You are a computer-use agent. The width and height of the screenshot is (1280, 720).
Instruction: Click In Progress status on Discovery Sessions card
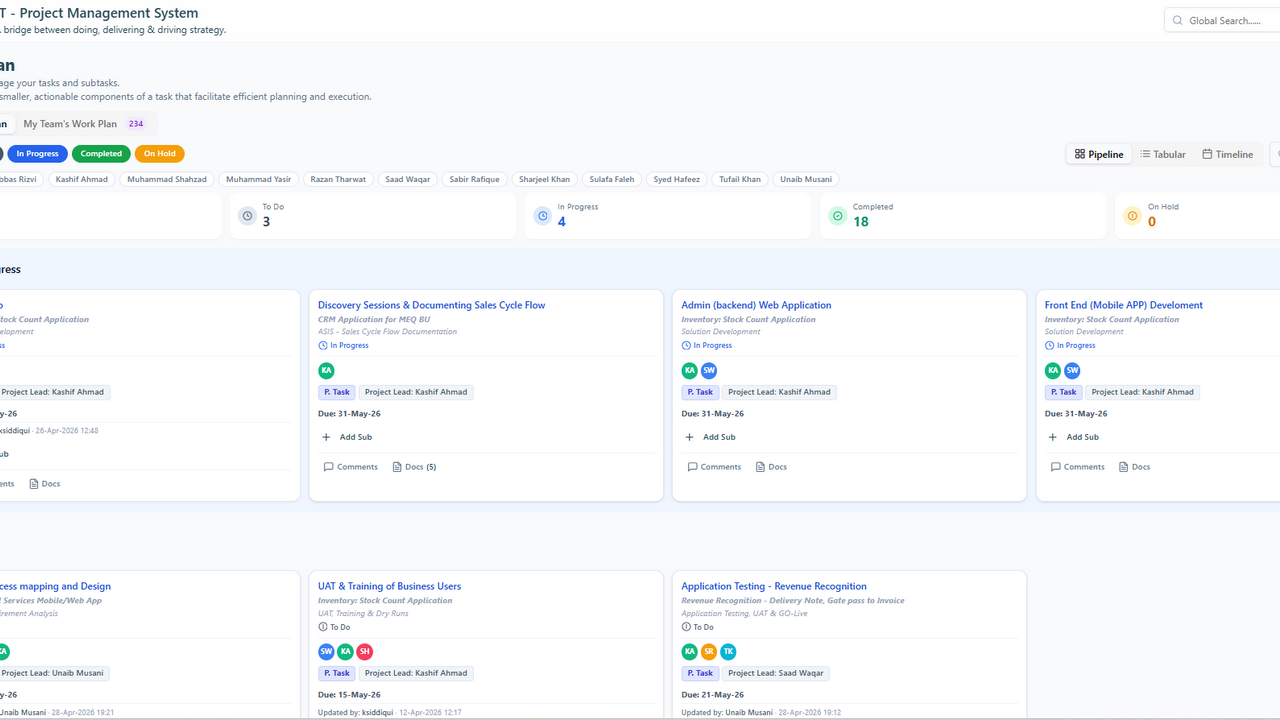pyautogui.click(x=343, y=345)
